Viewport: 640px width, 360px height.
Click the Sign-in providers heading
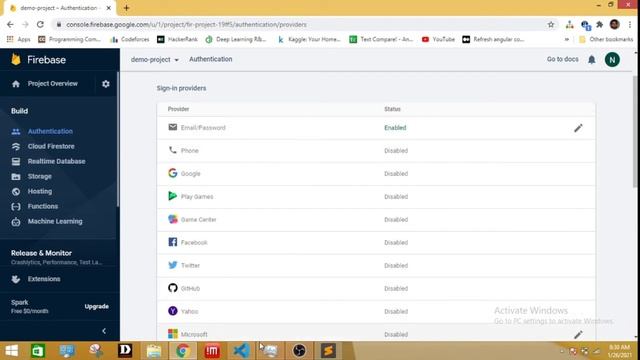point(181,88)
